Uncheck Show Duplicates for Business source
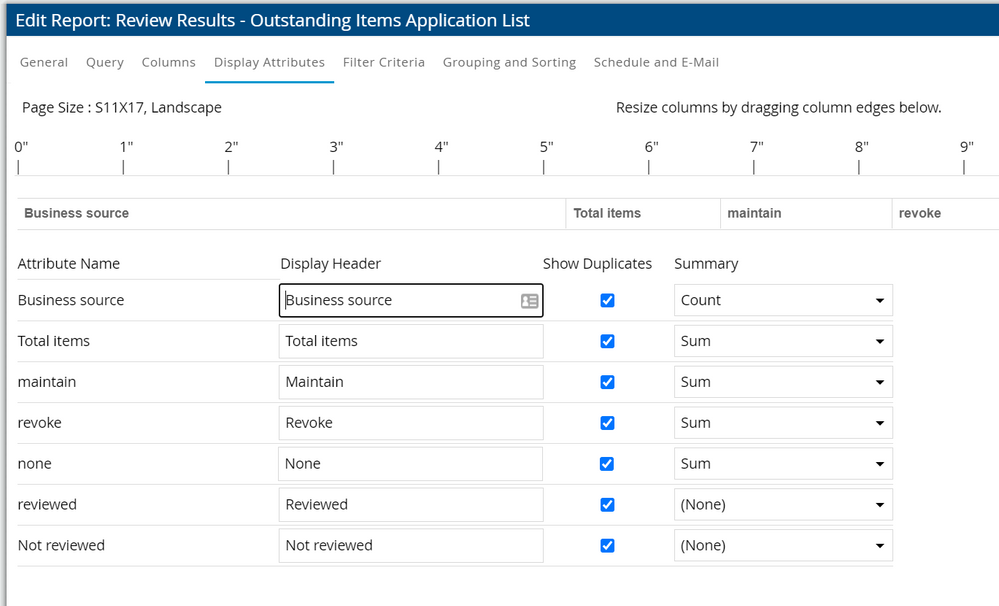This screenshot has height=606, width=999. tap(607, 301)
